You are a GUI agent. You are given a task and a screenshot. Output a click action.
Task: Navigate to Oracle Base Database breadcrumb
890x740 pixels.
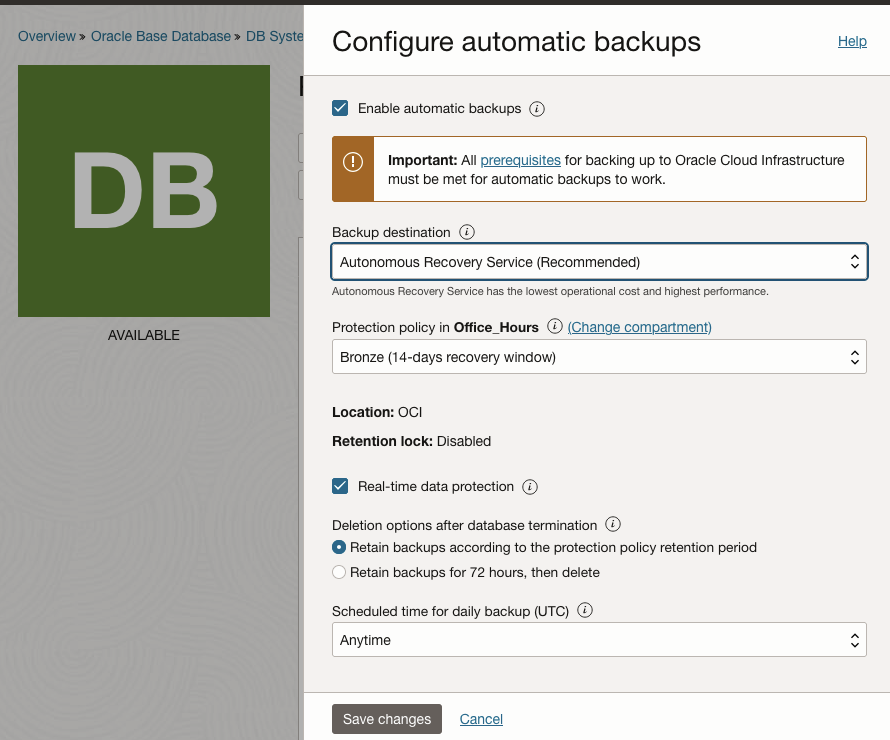(162, 36)
